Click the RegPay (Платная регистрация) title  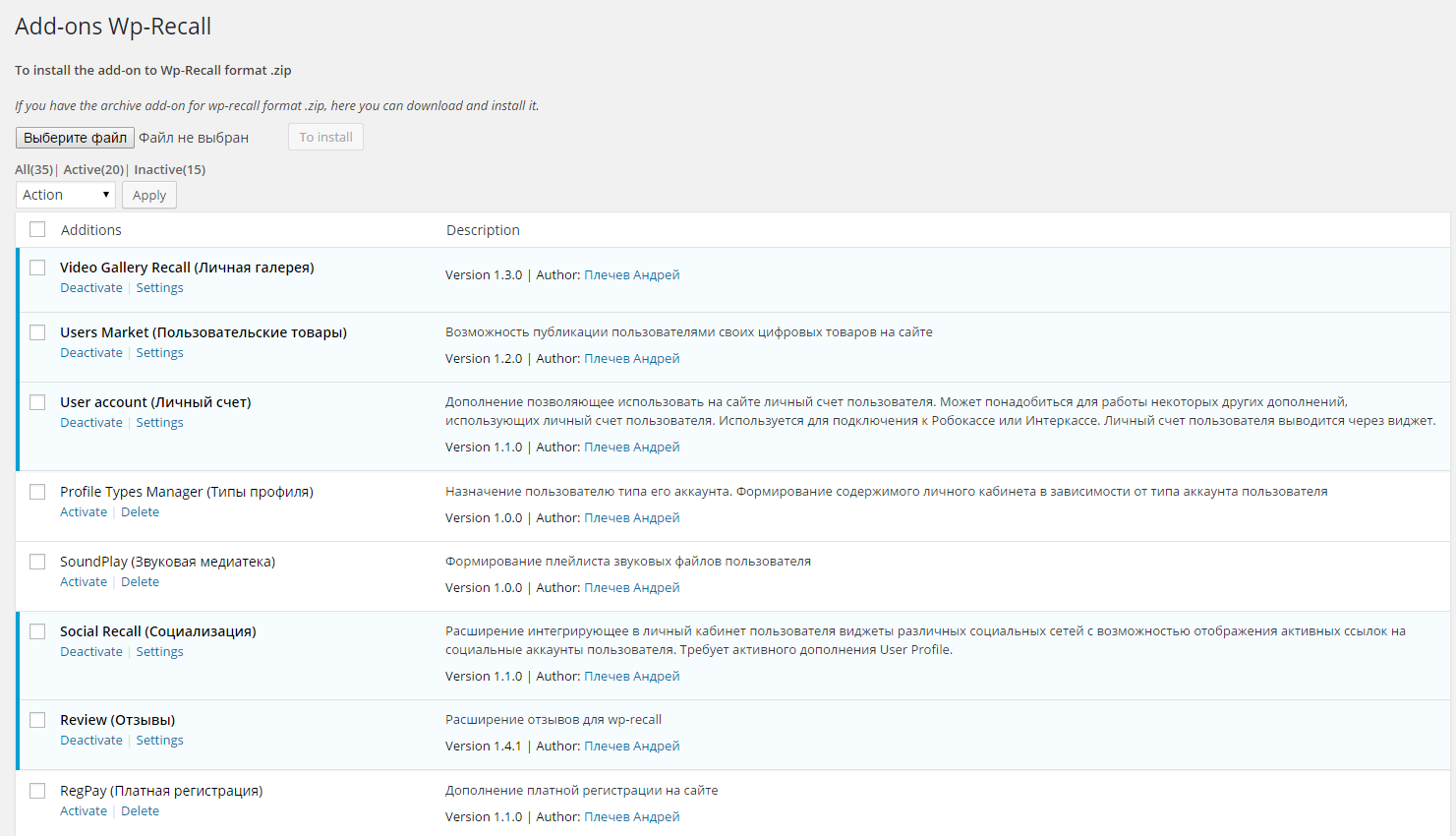161,791
